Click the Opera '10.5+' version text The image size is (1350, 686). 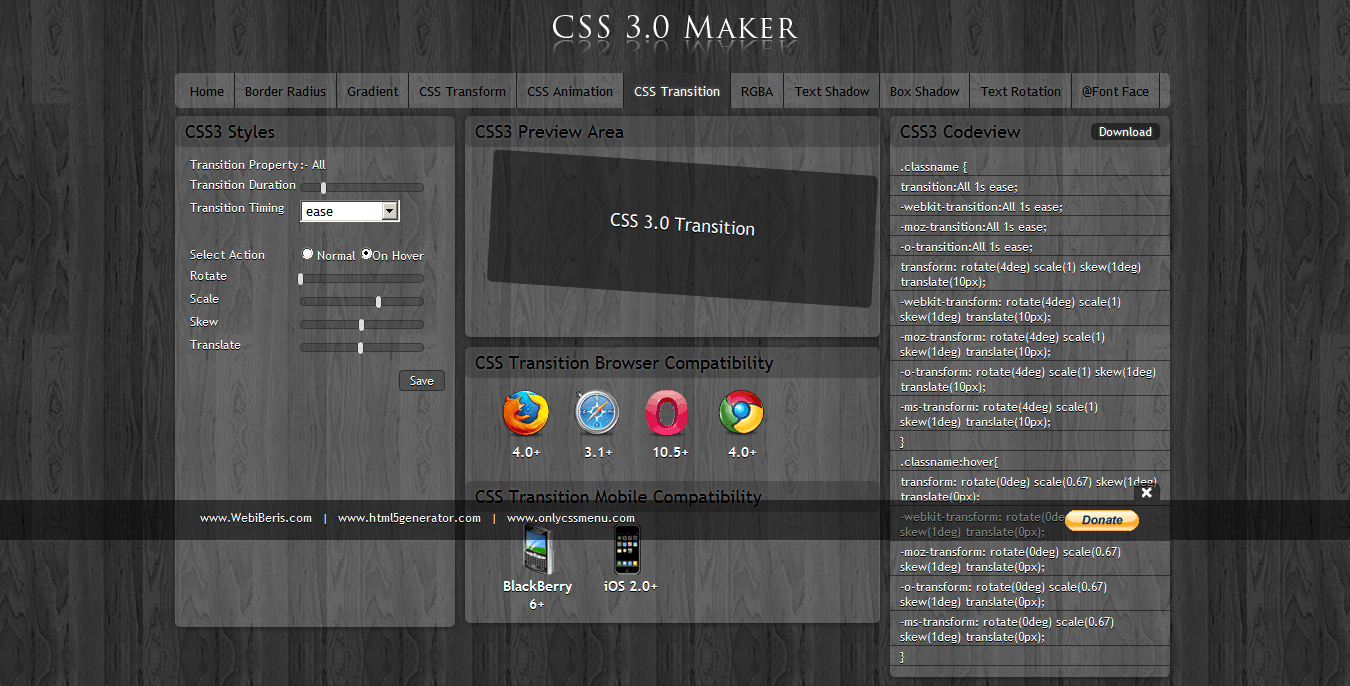coord(670,452)
